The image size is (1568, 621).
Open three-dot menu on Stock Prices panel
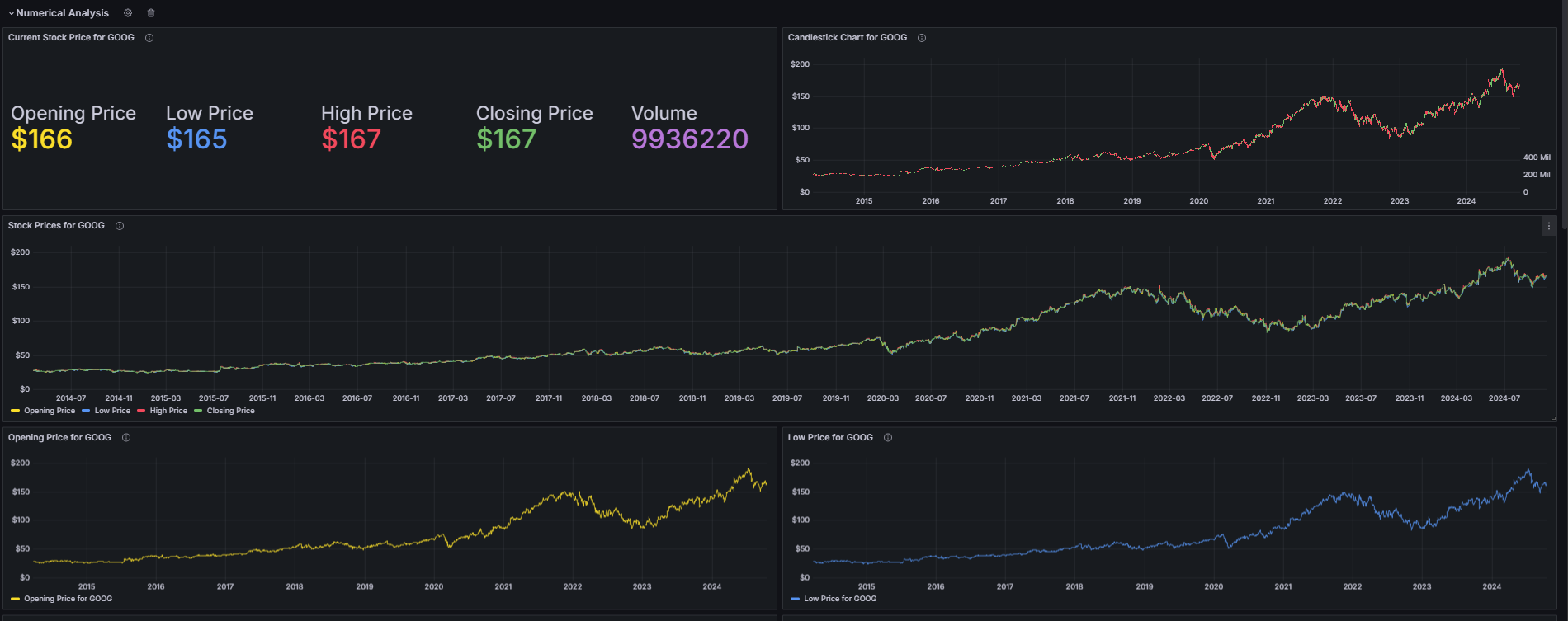pyautogui.click(x=1548, y=226)
